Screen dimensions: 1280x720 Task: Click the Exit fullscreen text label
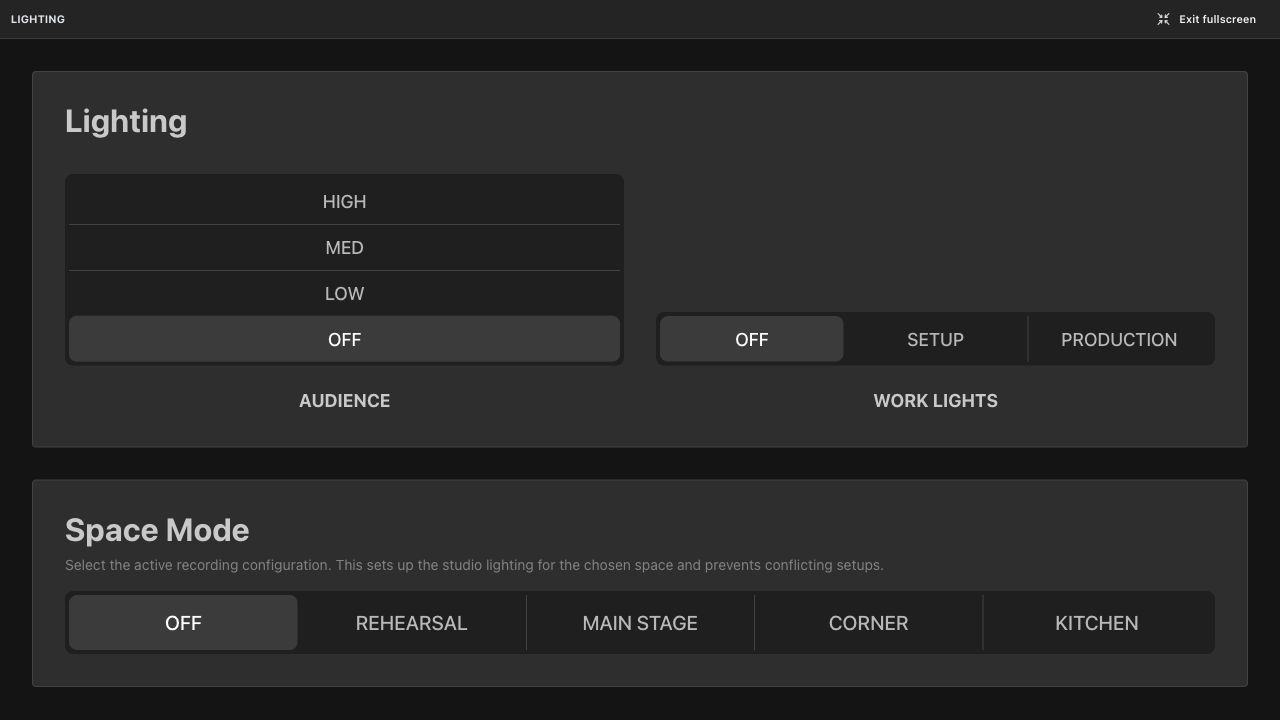1217,19
